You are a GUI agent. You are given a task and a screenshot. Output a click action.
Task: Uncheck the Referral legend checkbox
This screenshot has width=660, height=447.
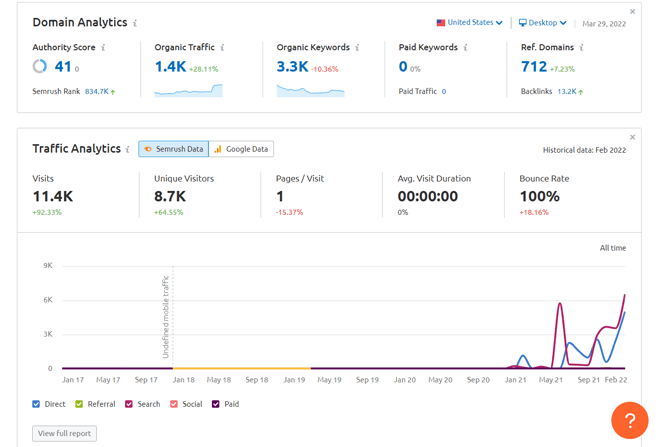click(x=80, y=404)
